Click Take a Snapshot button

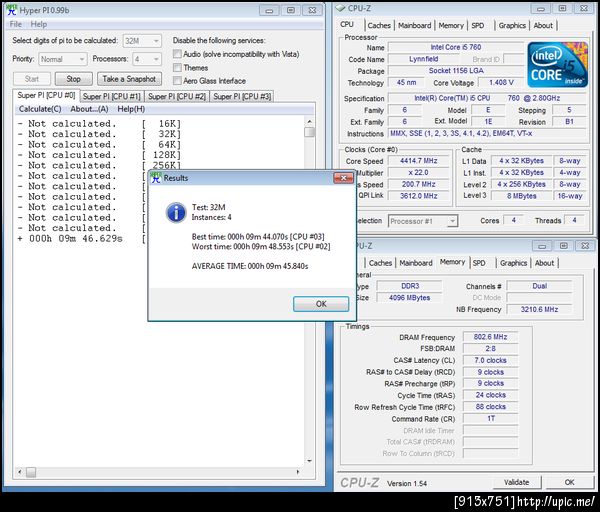(x=129, y=79)
